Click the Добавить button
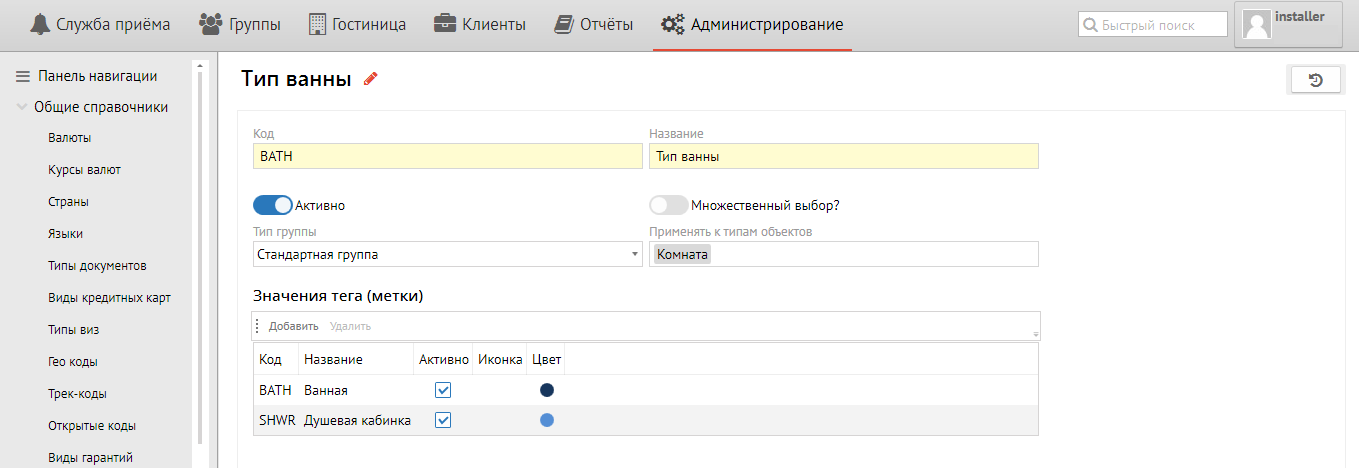 293,326
